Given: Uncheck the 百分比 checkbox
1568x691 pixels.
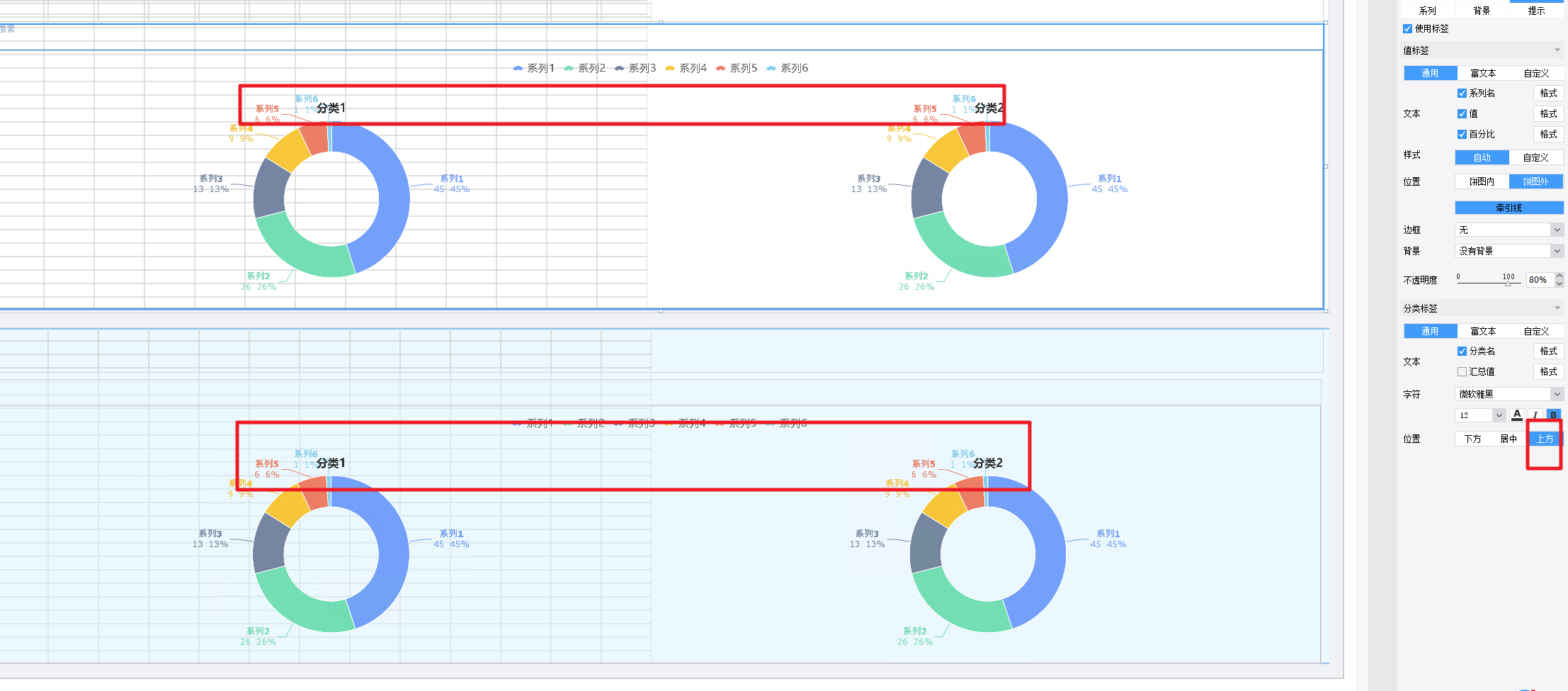Looking at the screenshot, I should click(1462, 135).
